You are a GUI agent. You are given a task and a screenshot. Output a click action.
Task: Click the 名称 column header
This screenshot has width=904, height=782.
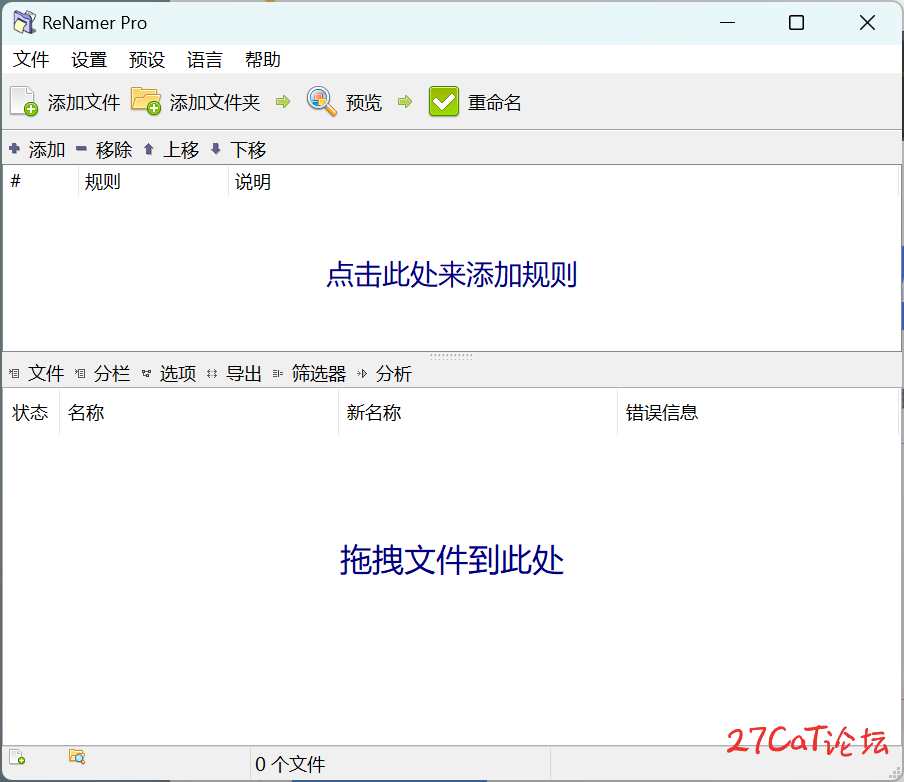[85, 412]
